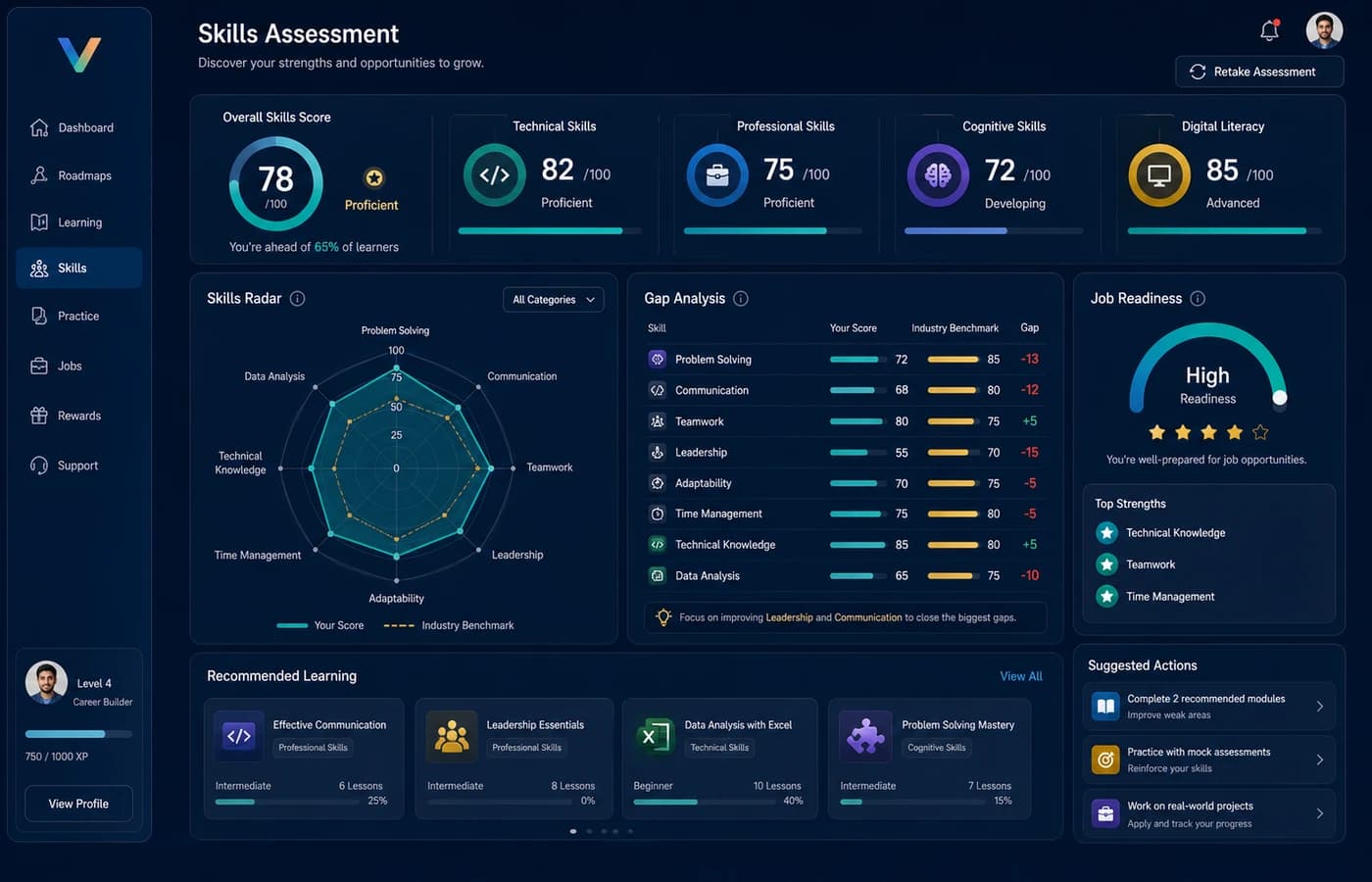Click the Skills Radar info icon
The width and height of the screenshot is (1372, 882).
298,299
